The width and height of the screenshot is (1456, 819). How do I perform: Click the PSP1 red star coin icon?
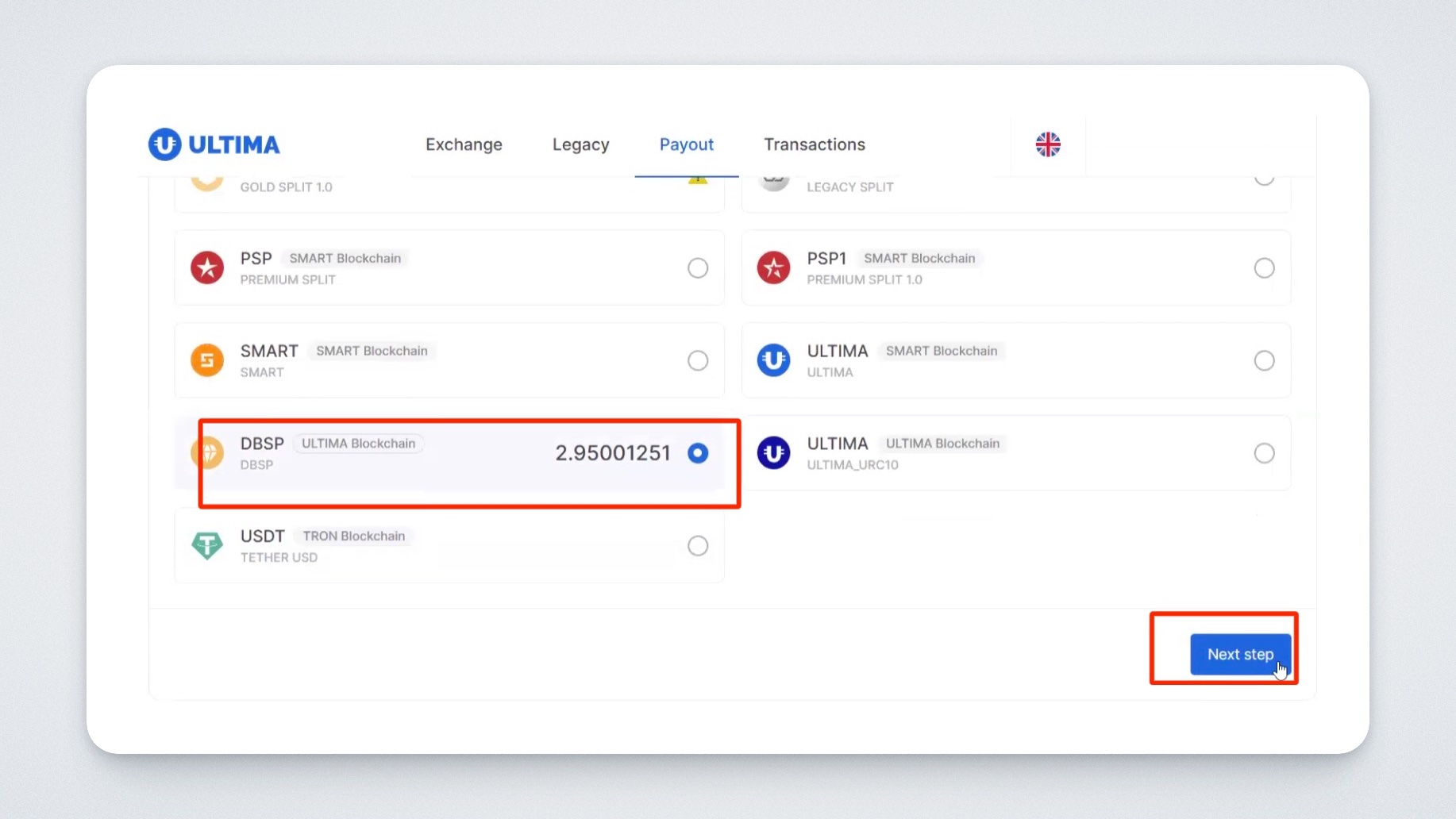tap(773, 268)
